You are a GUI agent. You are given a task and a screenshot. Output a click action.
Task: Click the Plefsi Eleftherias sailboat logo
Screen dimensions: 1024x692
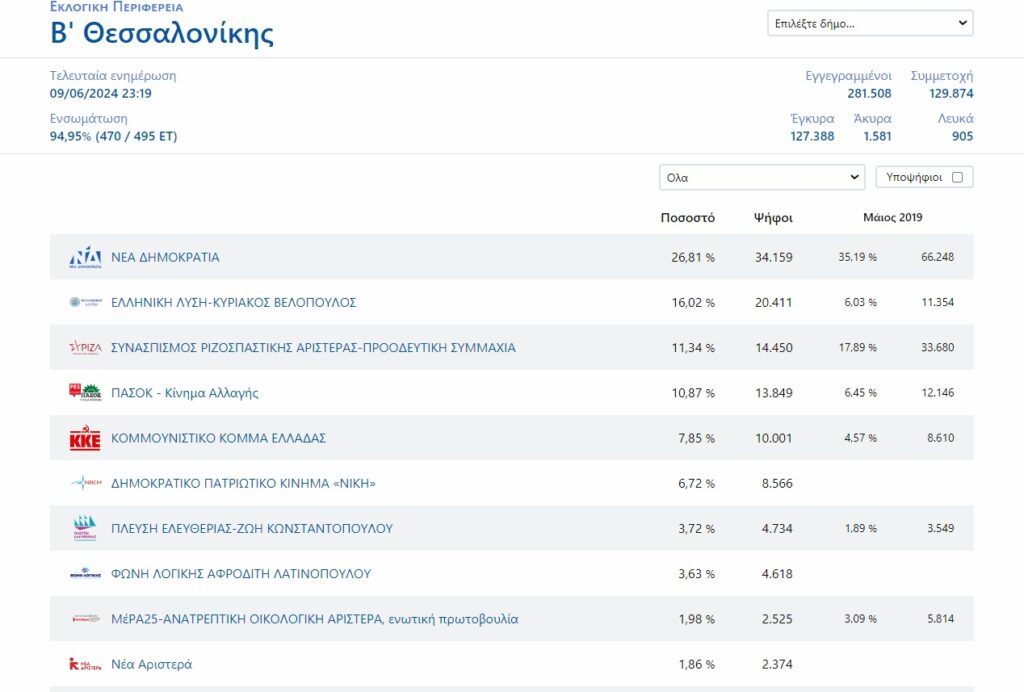click(x=86, y=528)
